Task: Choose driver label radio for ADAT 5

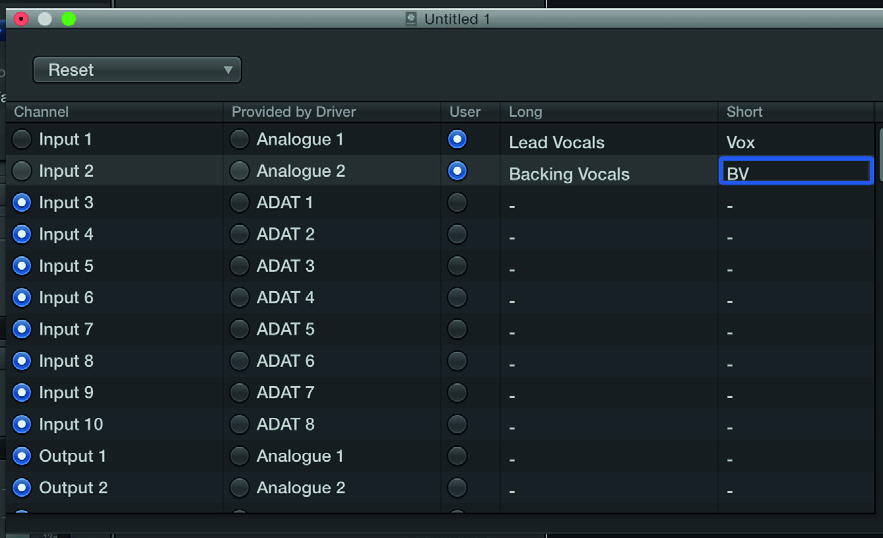Action: [239, 329]
